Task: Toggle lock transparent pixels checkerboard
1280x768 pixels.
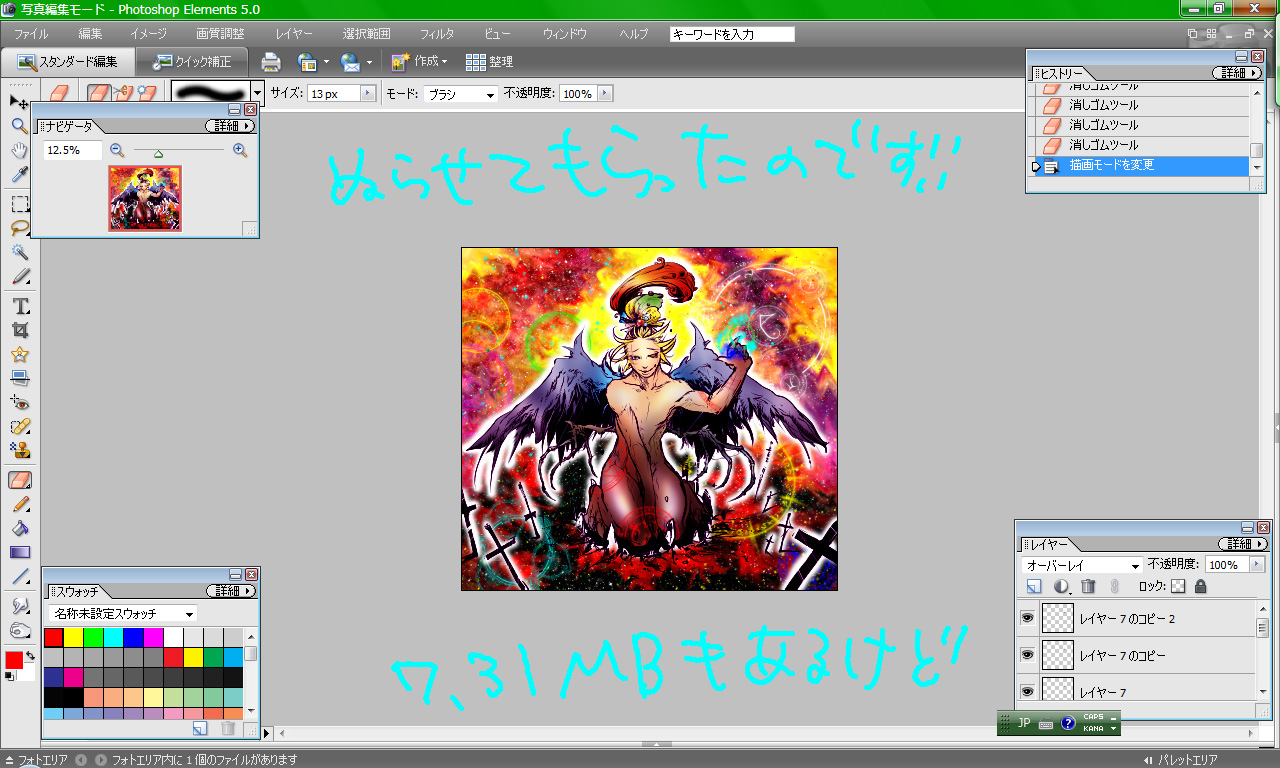Action: (x=1178, y=587)
